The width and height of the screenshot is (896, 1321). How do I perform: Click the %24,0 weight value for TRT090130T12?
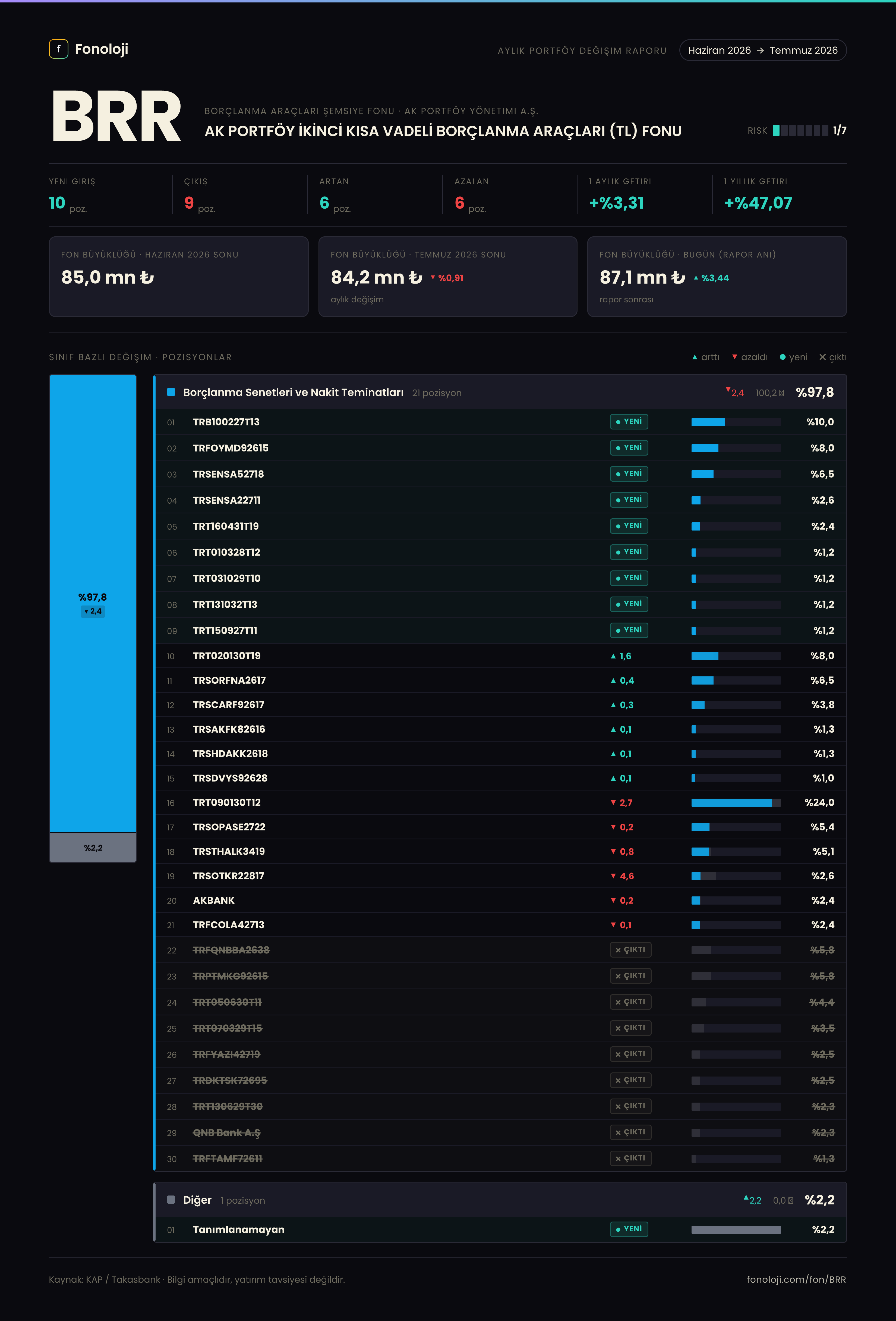tap(819, 803)
